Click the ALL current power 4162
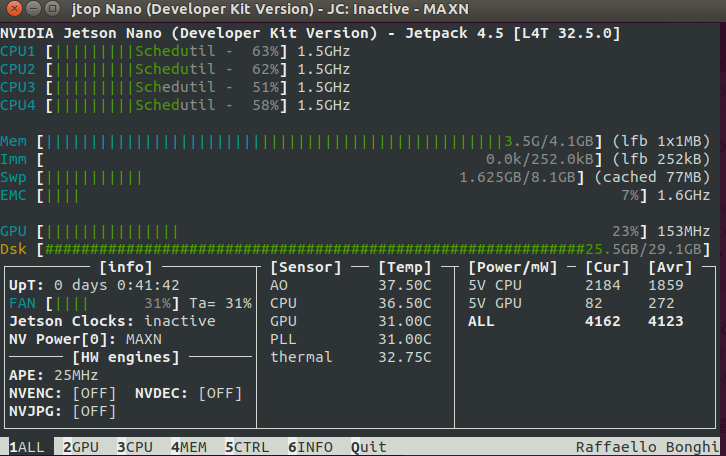 [x=602, y=321]
